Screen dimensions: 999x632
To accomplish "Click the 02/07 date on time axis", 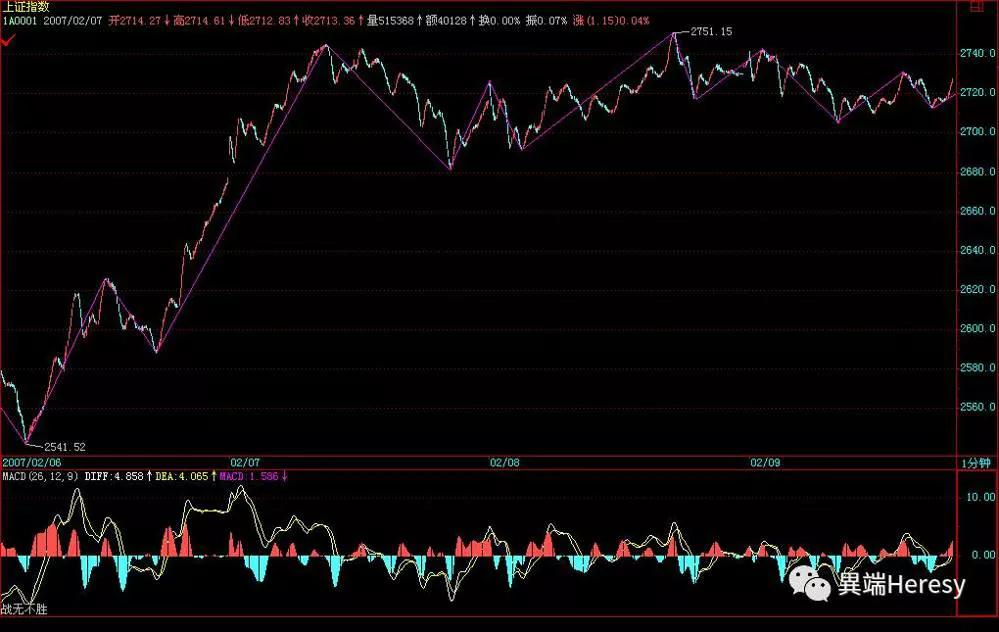I will click(x=245, y=463).
